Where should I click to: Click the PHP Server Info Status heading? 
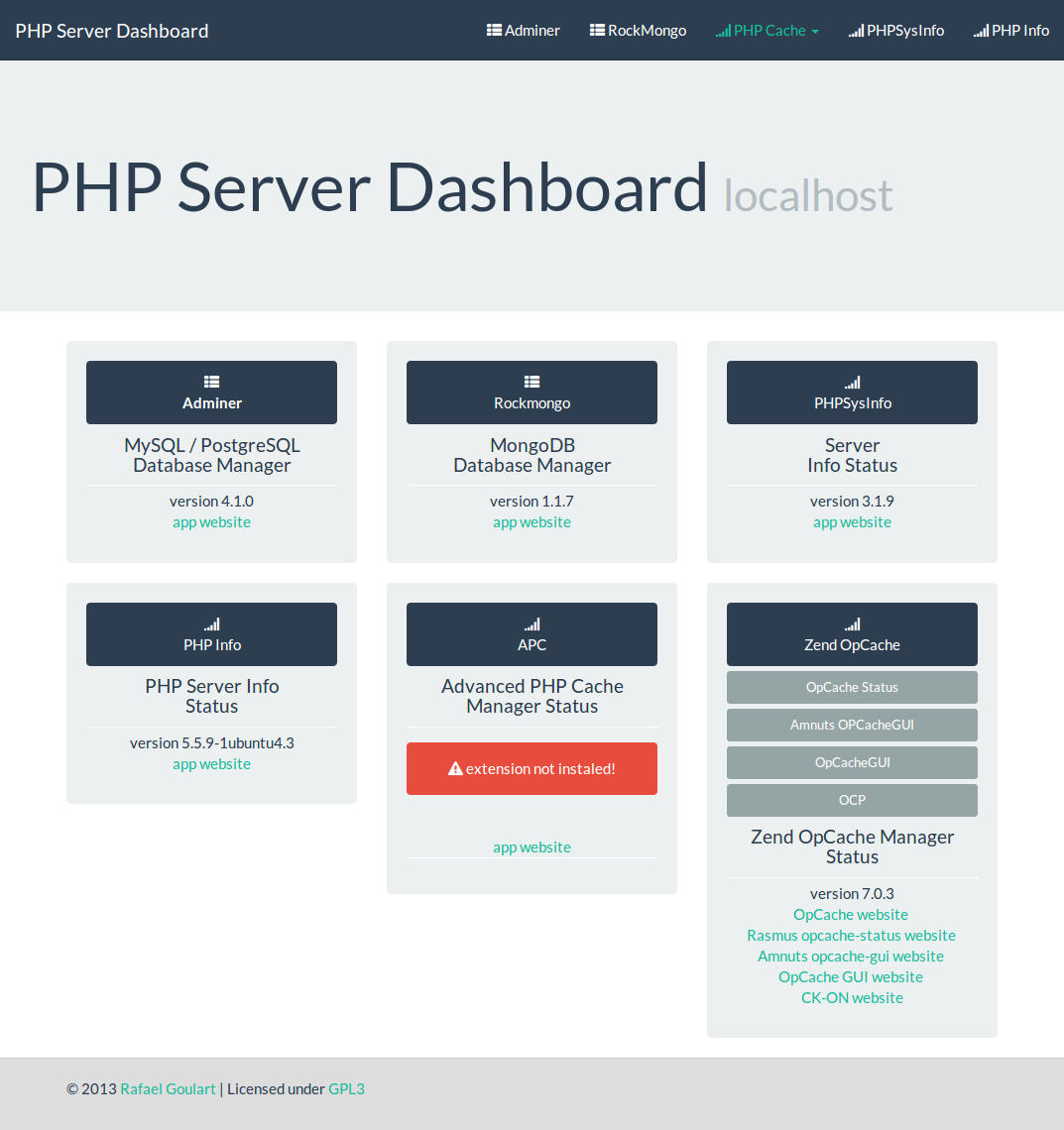[x=211, y=696]
